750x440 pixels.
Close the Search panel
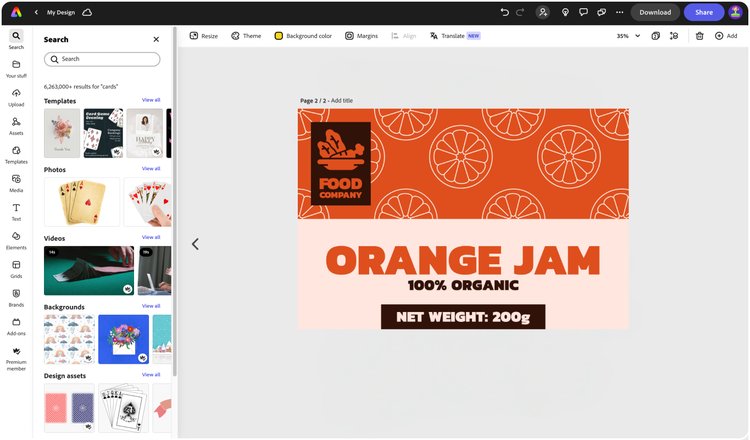coord(156,39)
